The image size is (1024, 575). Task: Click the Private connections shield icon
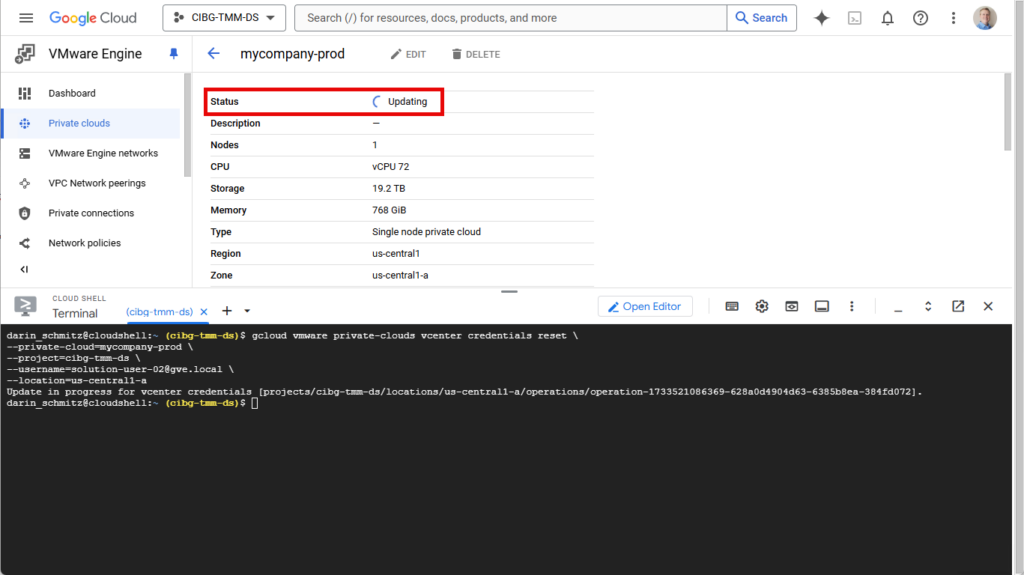(x=25, y=213)
